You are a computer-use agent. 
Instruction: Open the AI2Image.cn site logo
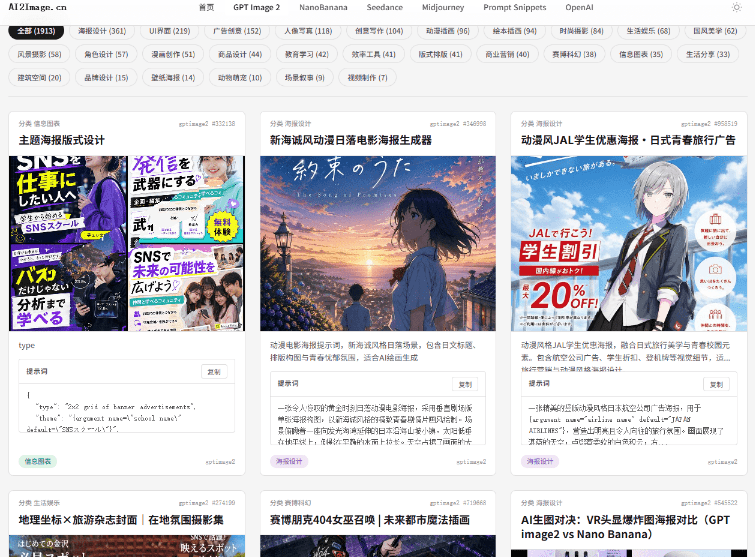38,7
